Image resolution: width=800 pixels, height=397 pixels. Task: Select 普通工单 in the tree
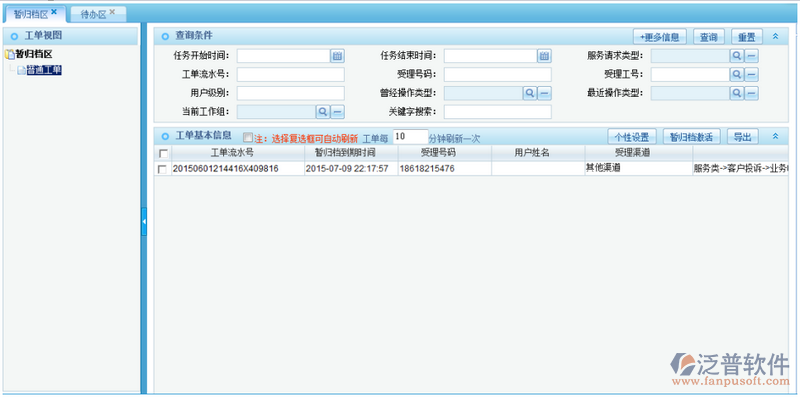coord(44,70)
